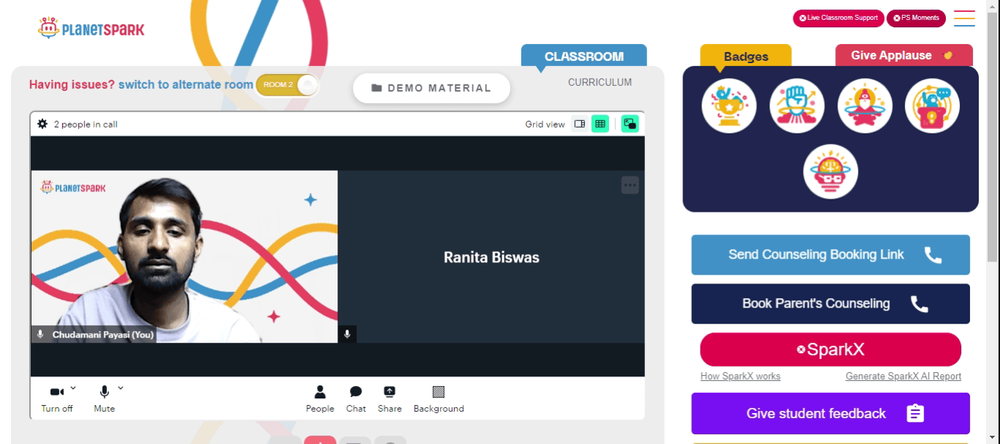Open the Demo Material folder button
This screenshot has width=1000, height=444.
[x=432, y=88]
